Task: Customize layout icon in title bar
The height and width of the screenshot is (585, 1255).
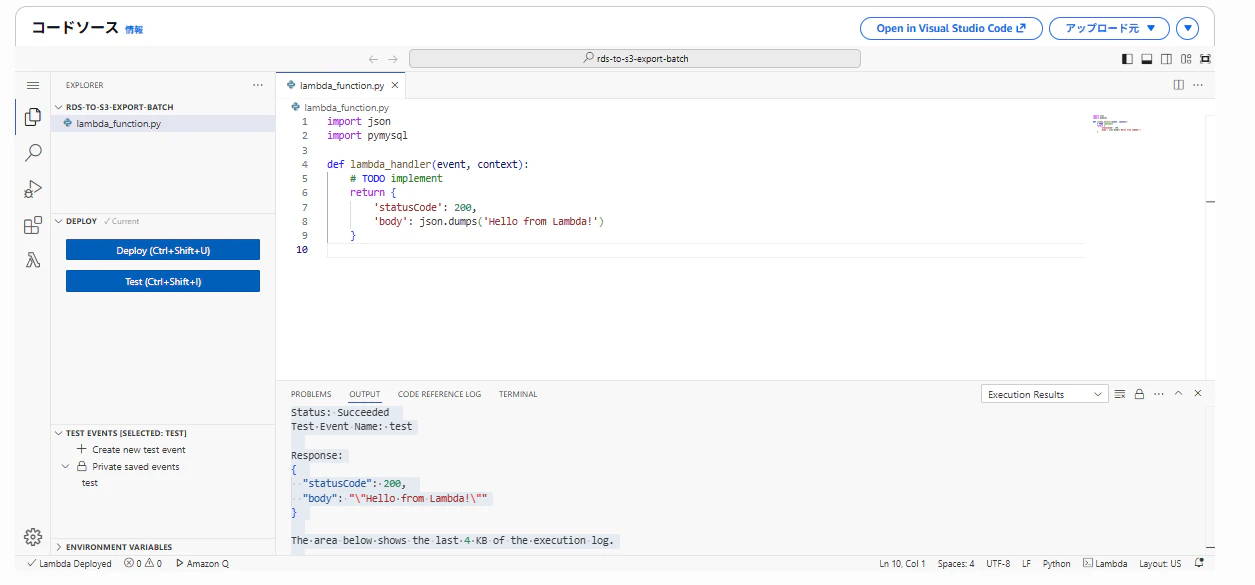Action: tap(1186, 59)
